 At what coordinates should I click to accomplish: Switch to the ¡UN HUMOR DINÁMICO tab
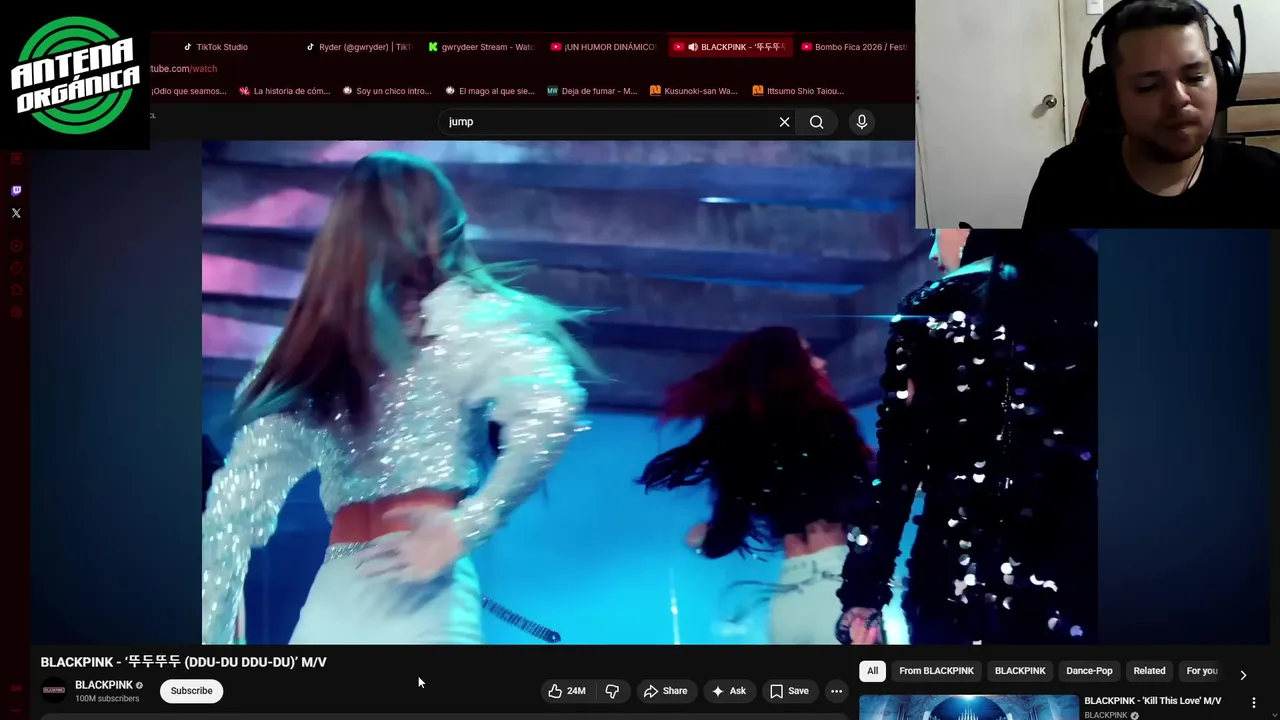tap(603, 47)
